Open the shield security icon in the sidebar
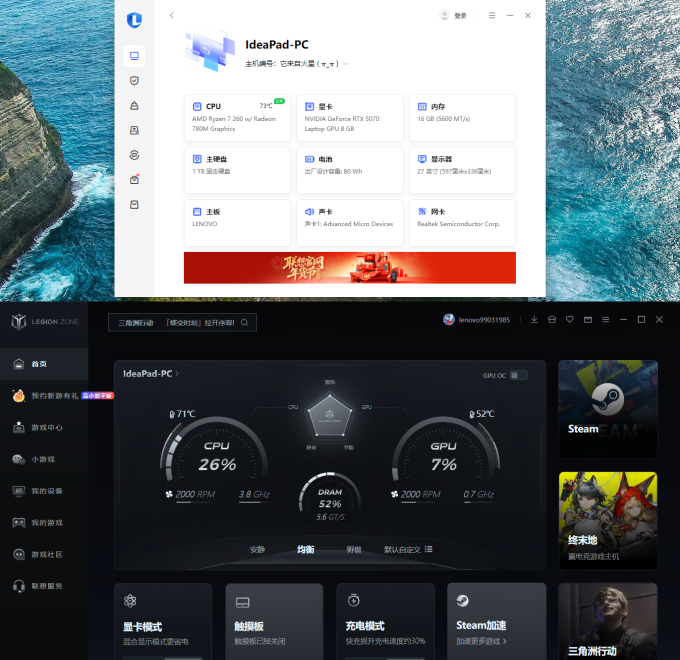The width and height of the screenshot is (680, 660). (x=134, y=81)
